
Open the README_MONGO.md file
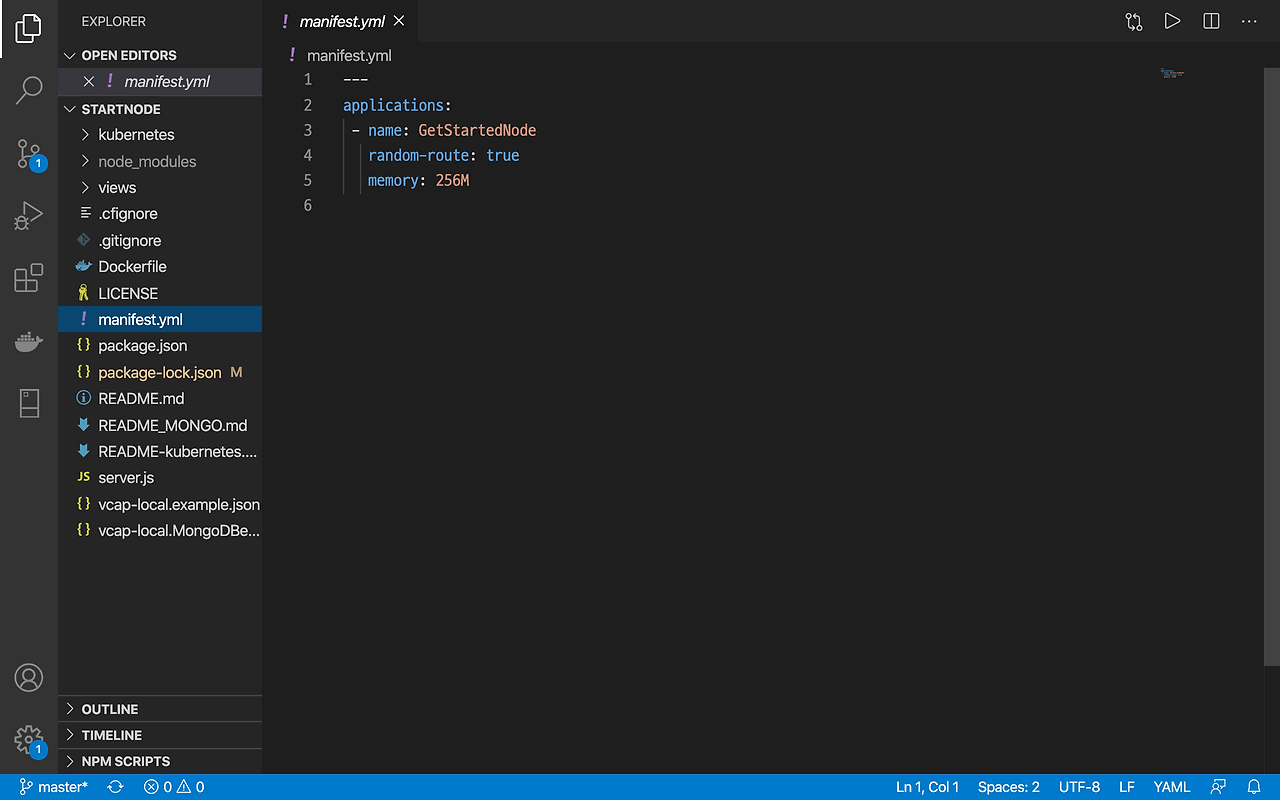click(160, 425)
